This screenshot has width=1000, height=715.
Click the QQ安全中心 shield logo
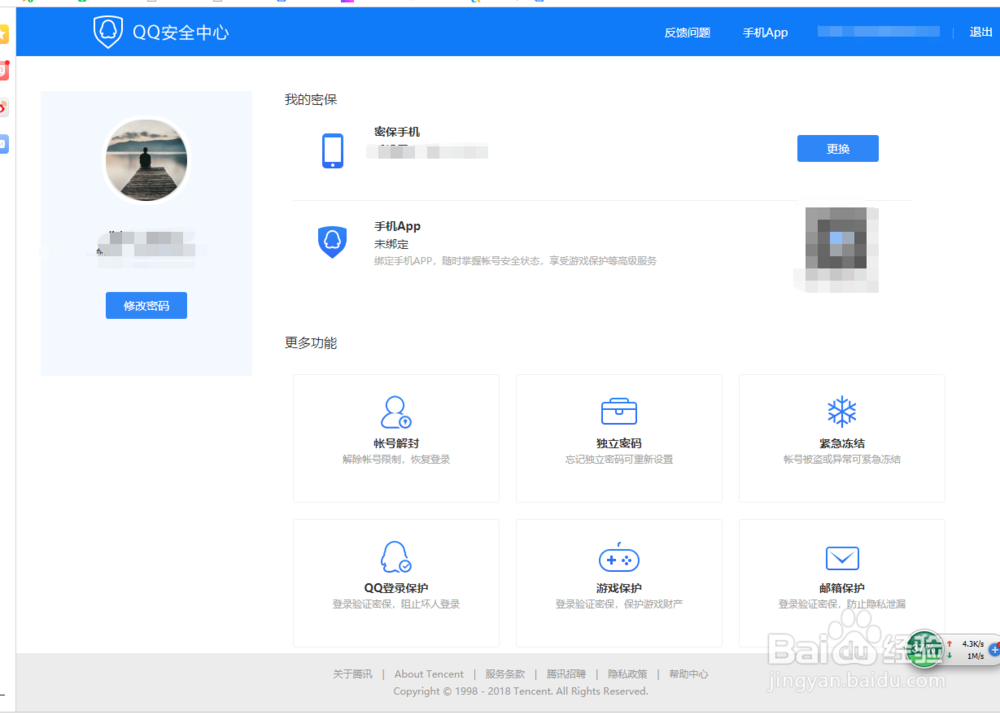[108, 32]
